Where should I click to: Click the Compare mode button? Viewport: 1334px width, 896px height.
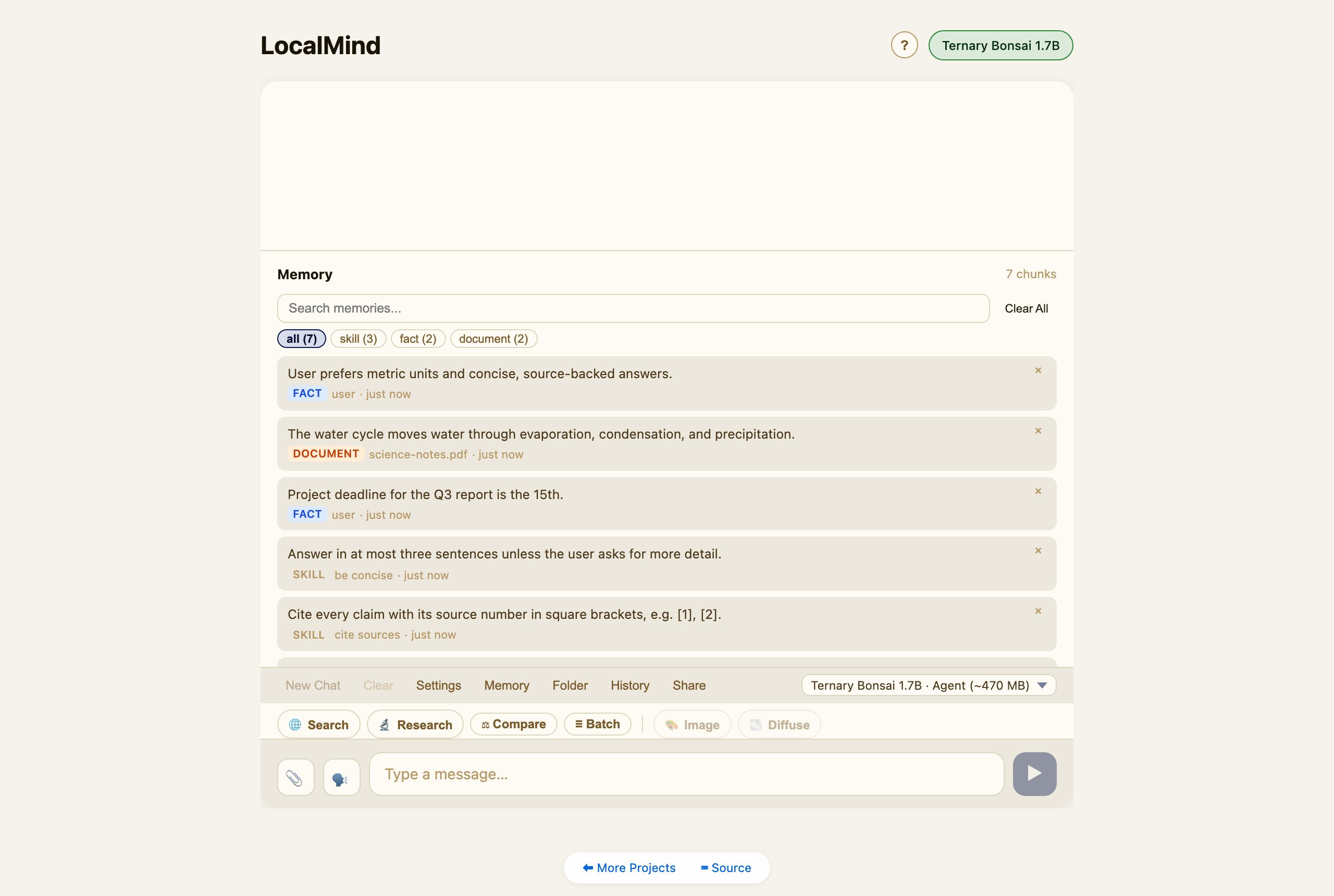(513, 724)
